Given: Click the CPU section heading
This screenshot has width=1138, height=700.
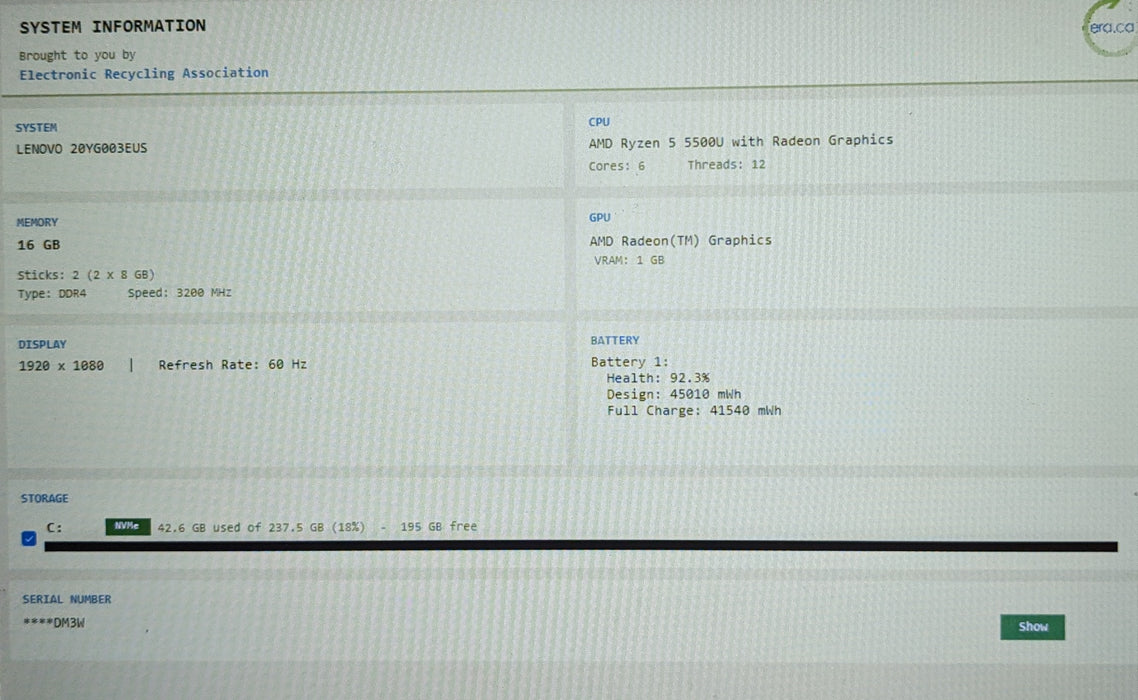Looking at the screenshot, I should [599, 122].
